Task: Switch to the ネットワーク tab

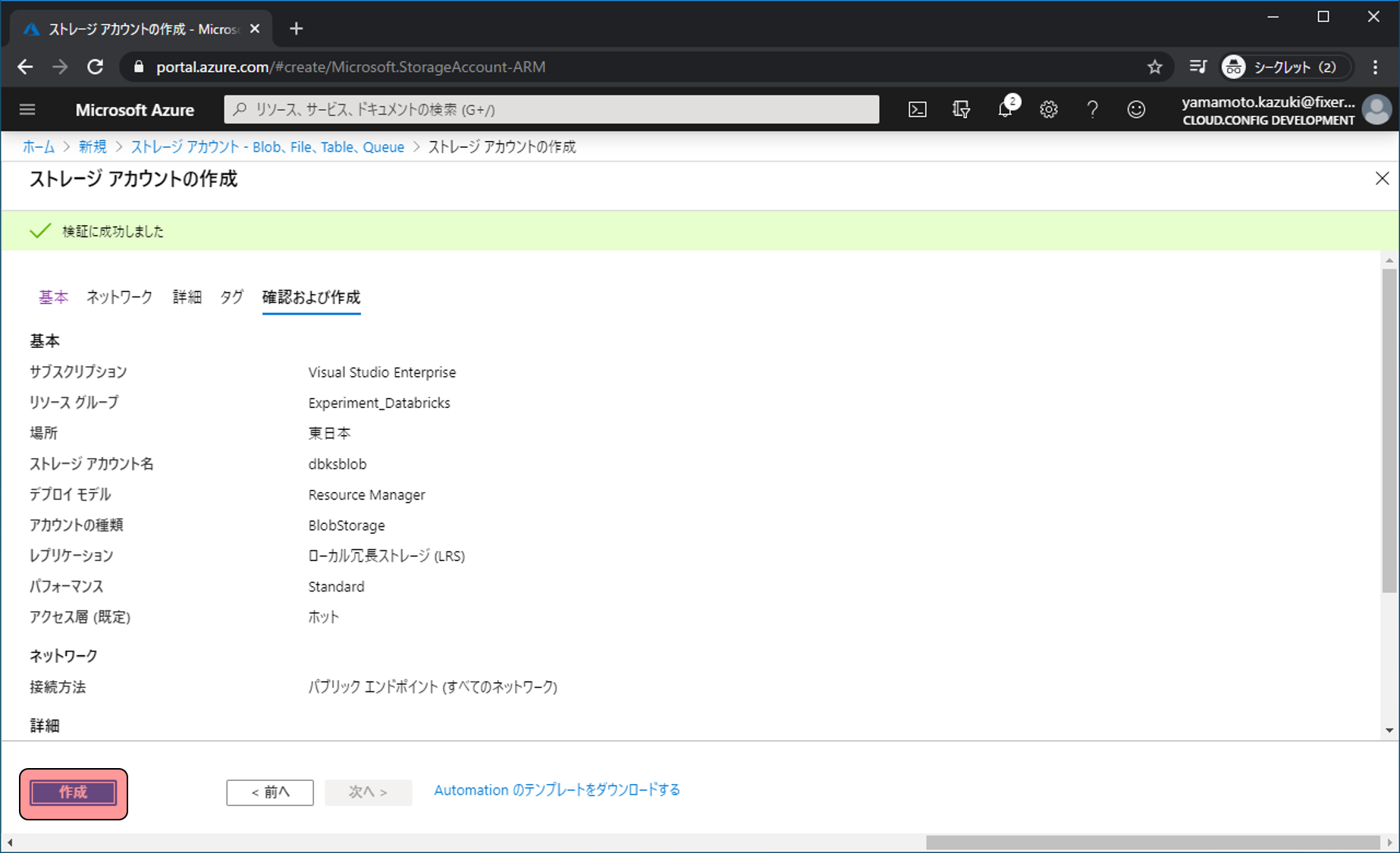Action: tap(119, 297)
